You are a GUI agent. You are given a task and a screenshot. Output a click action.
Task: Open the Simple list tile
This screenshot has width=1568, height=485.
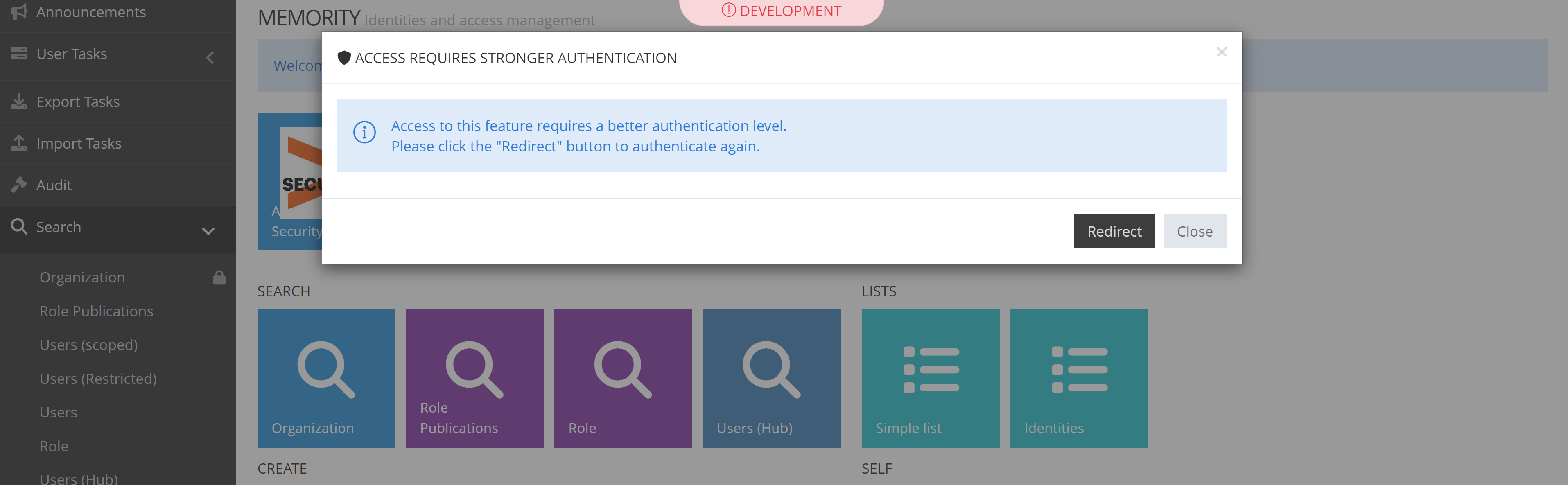click(x=930, y=379)
